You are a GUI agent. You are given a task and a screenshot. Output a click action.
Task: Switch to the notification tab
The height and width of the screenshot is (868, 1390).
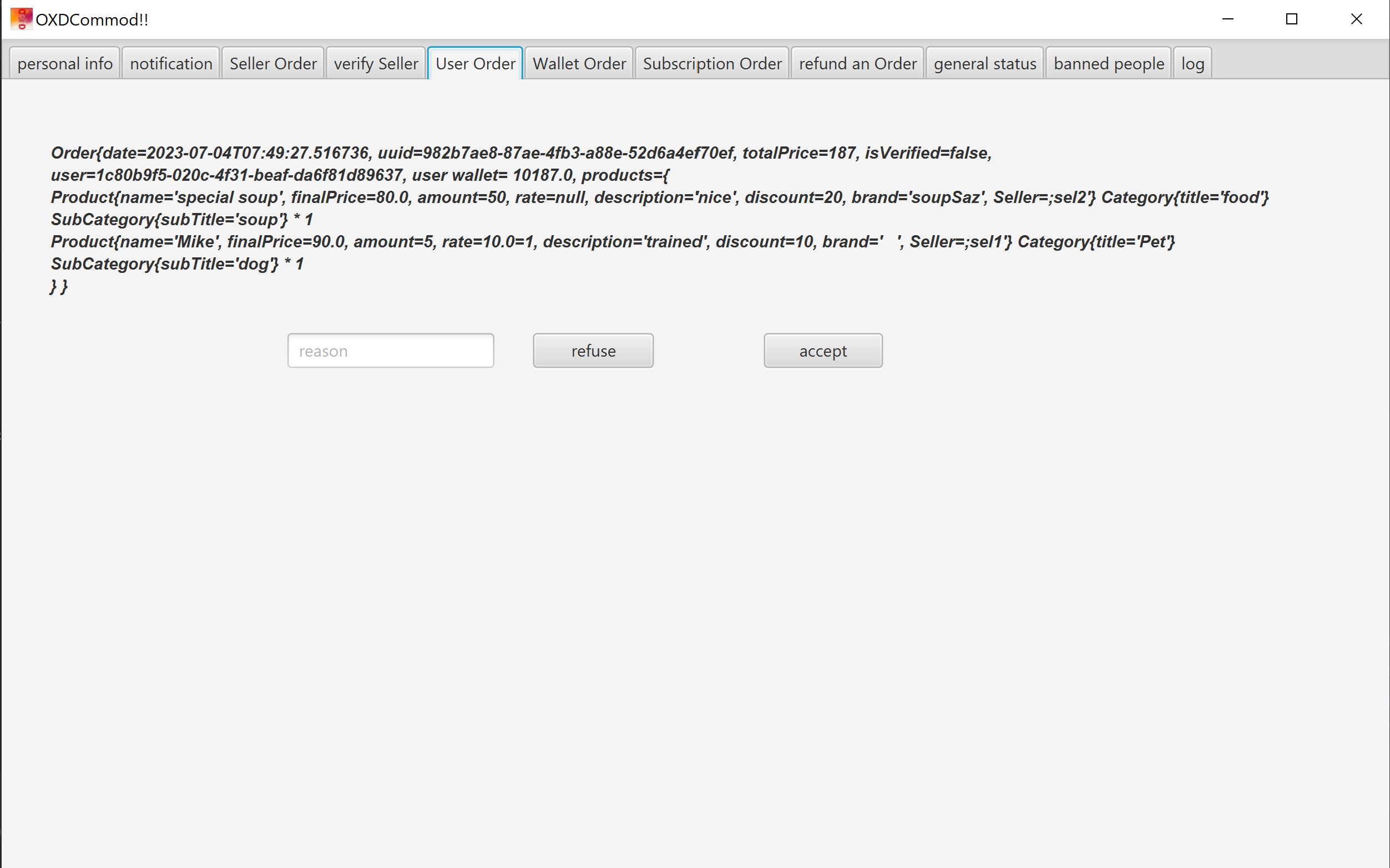coord(171,64)
